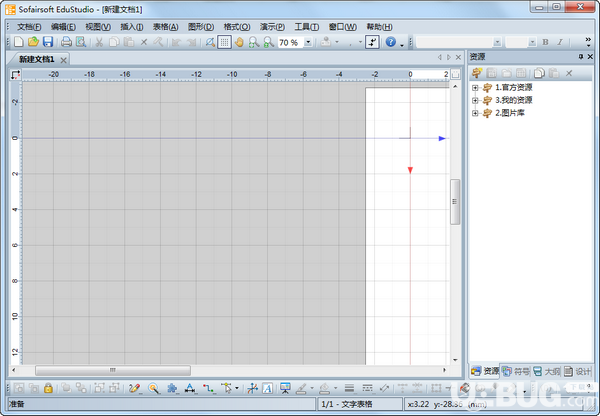Toggle the snap button with crossed arrows
The image size is (600, 416).
[x=372, y=42]
